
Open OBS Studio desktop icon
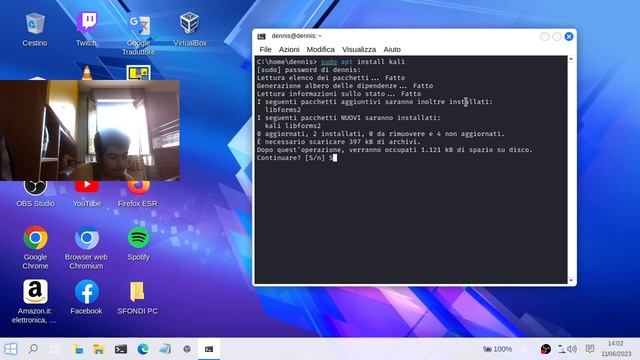(x=35, y=194)
